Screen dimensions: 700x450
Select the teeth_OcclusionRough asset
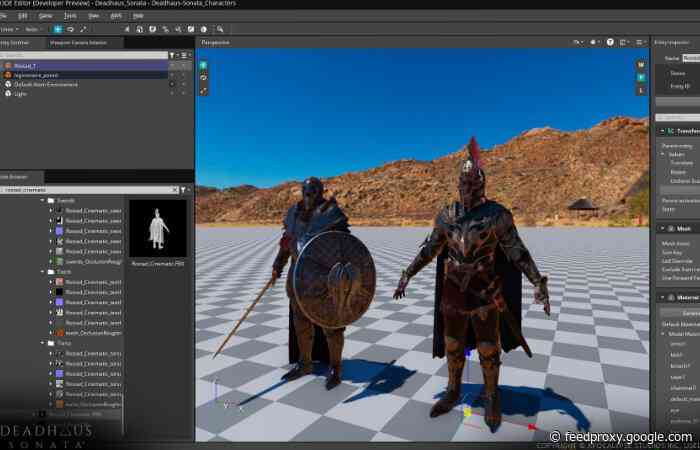[89, 333]
